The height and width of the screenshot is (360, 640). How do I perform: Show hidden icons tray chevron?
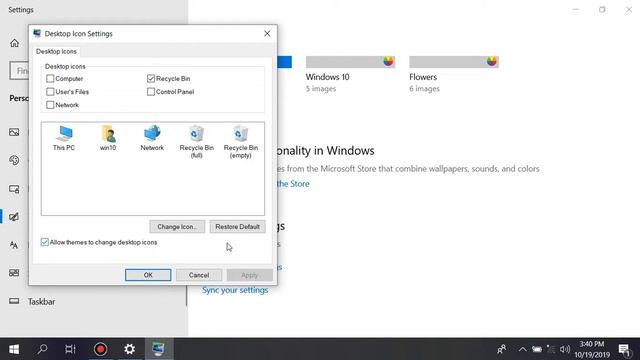(522, 349)
